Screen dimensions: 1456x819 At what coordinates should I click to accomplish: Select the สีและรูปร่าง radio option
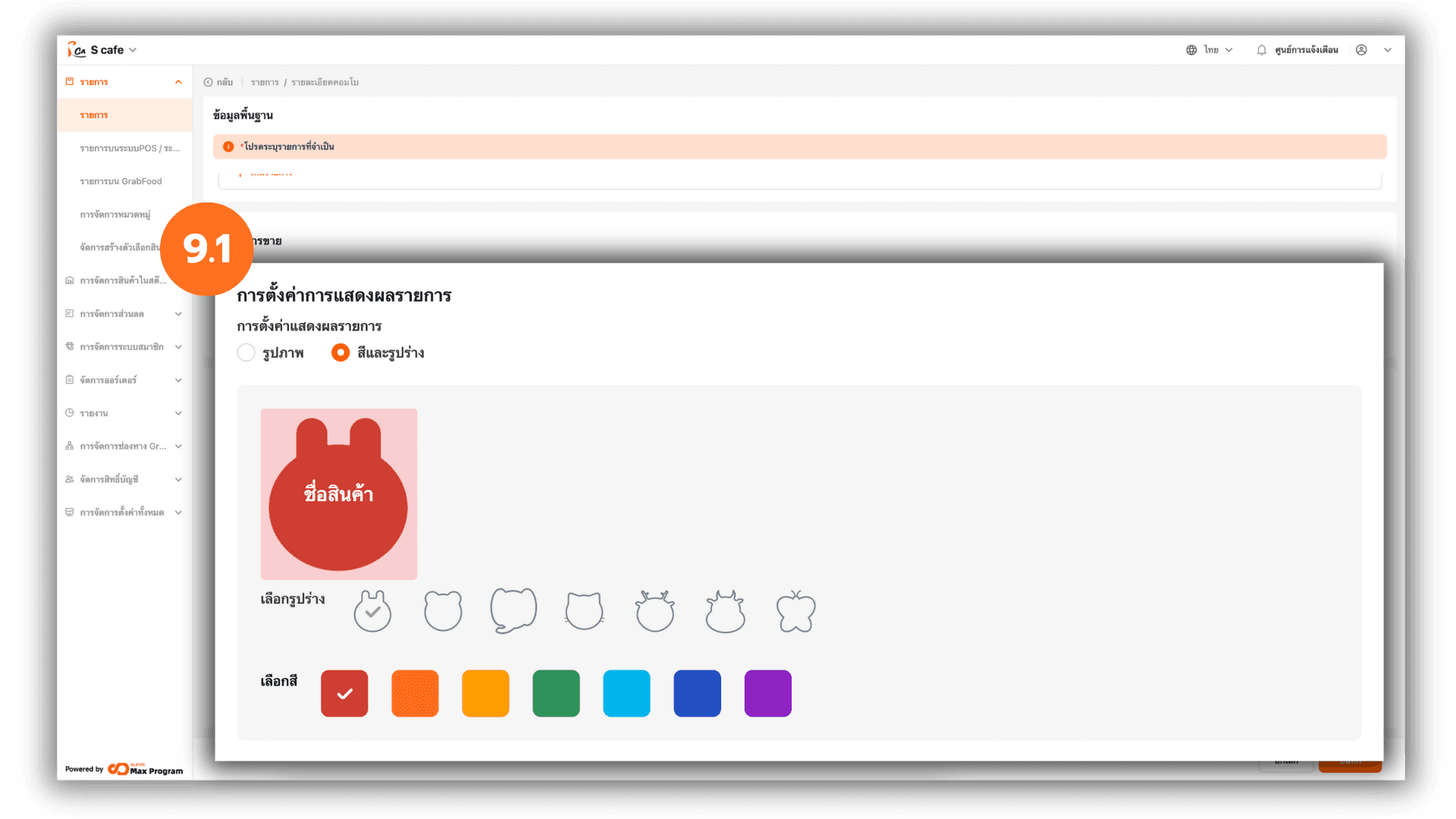pos(378,353)
